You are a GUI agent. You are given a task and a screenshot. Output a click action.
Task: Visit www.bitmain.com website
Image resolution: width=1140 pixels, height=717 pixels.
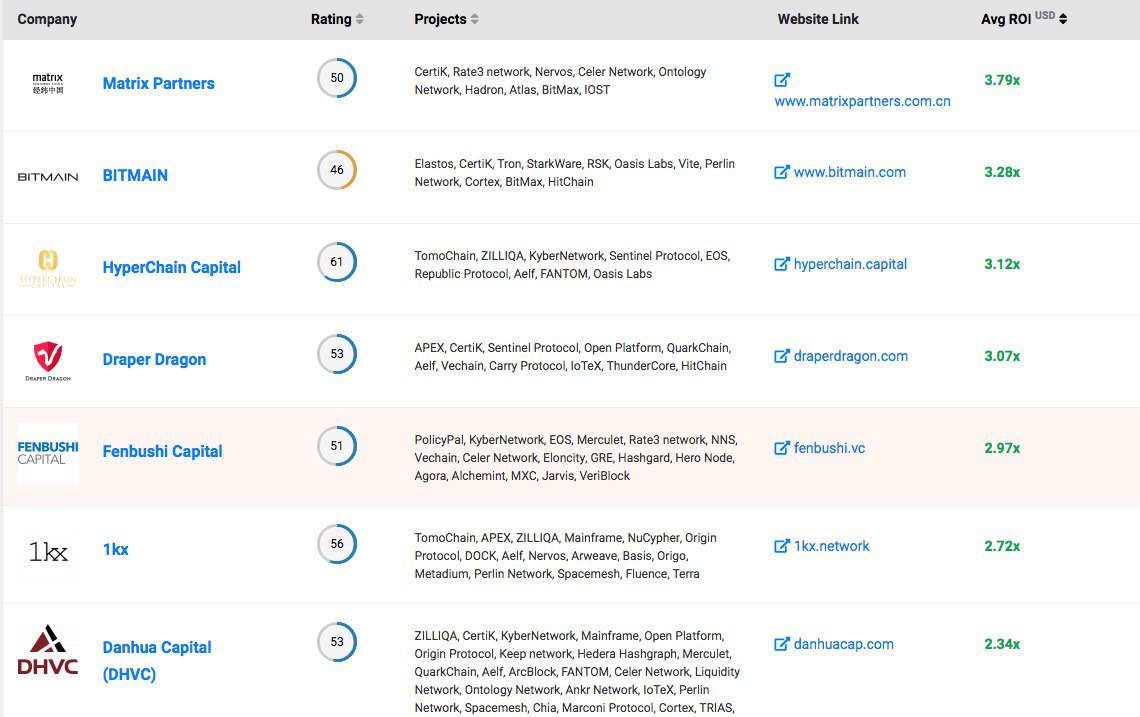click(x=850, y=172)
